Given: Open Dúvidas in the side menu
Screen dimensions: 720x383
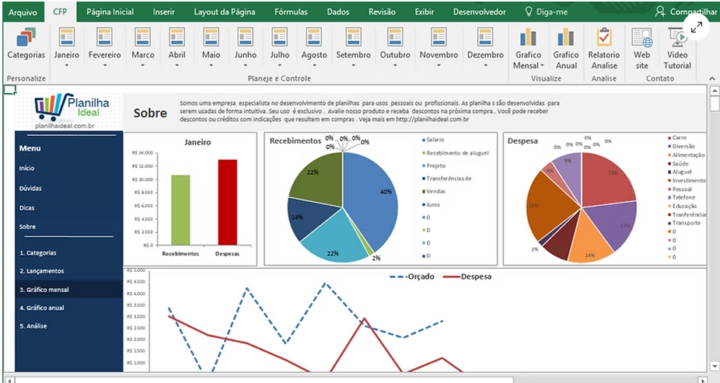Looking at the screenshot, I should (x=30, y=188).
